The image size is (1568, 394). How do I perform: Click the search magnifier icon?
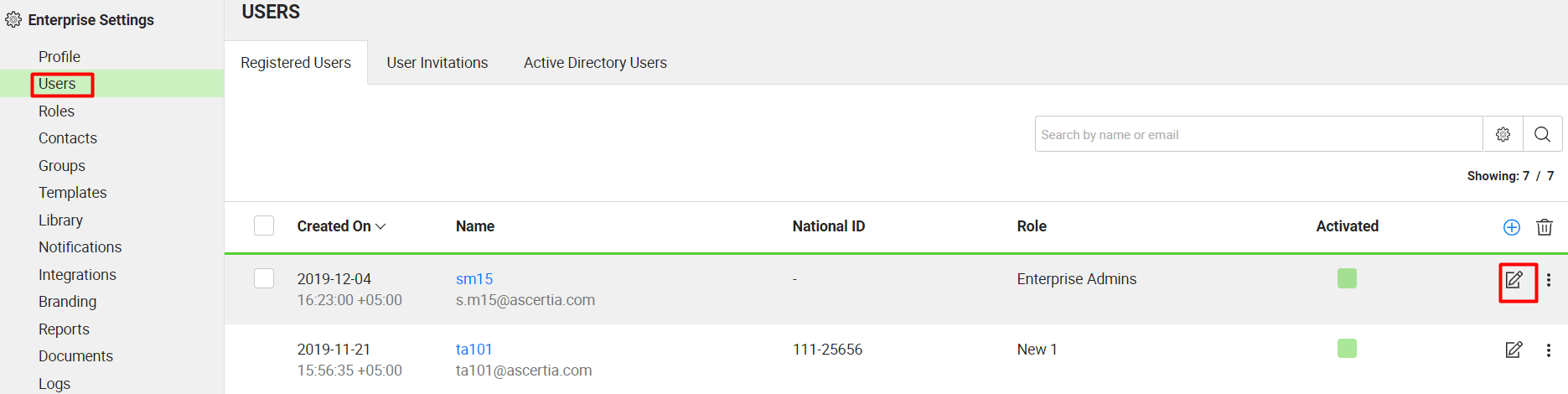tap(1542, 134)
